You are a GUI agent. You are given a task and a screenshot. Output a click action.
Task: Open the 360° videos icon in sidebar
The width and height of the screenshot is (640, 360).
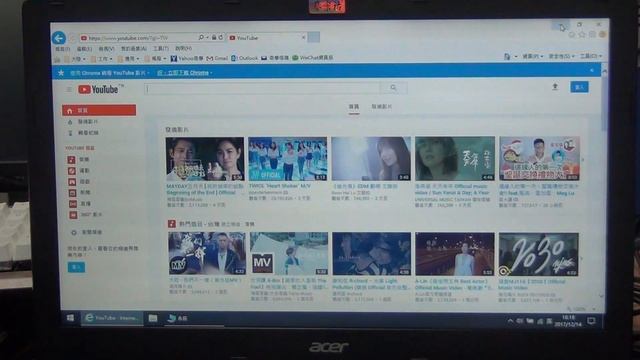coord(73,215)
